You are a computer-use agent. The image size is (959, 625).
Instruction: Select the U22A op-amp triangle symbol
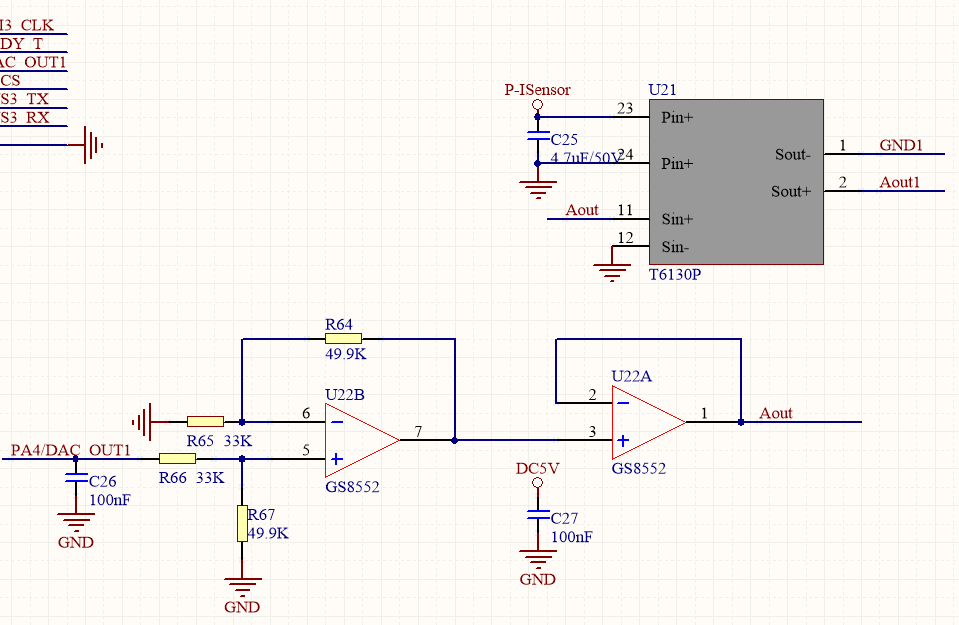[x=649, y=422]
